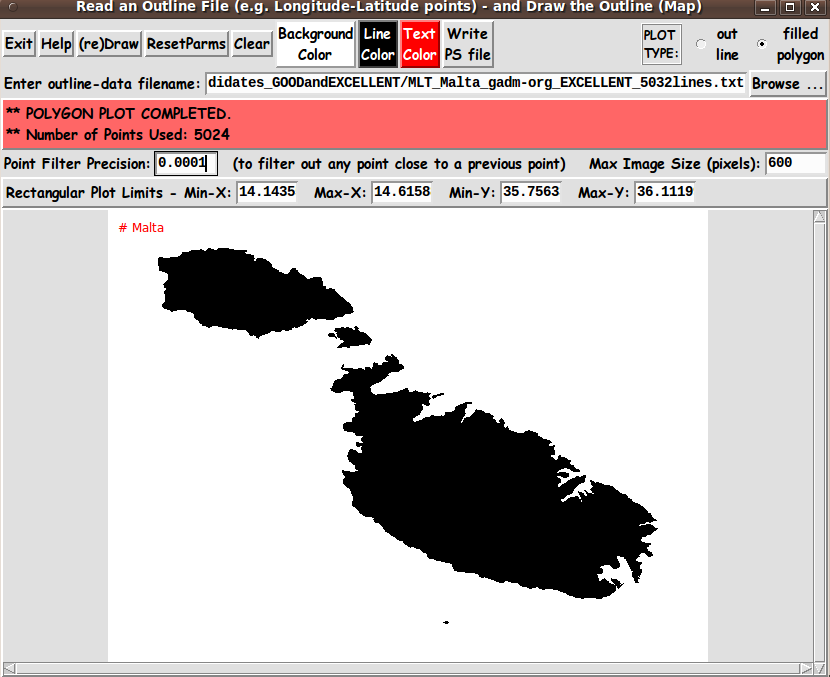Click the small Comino island shape

tap(350, 337)
